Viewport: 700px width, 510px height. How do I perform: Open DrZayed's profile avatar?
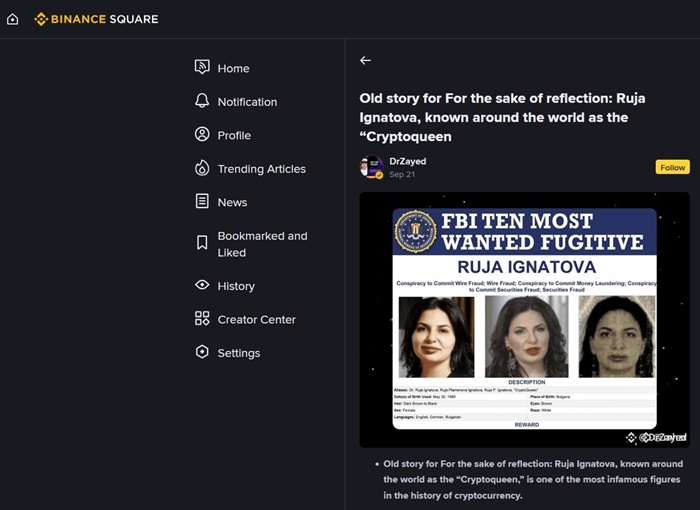pyautogui.click(x=372, y=167)
